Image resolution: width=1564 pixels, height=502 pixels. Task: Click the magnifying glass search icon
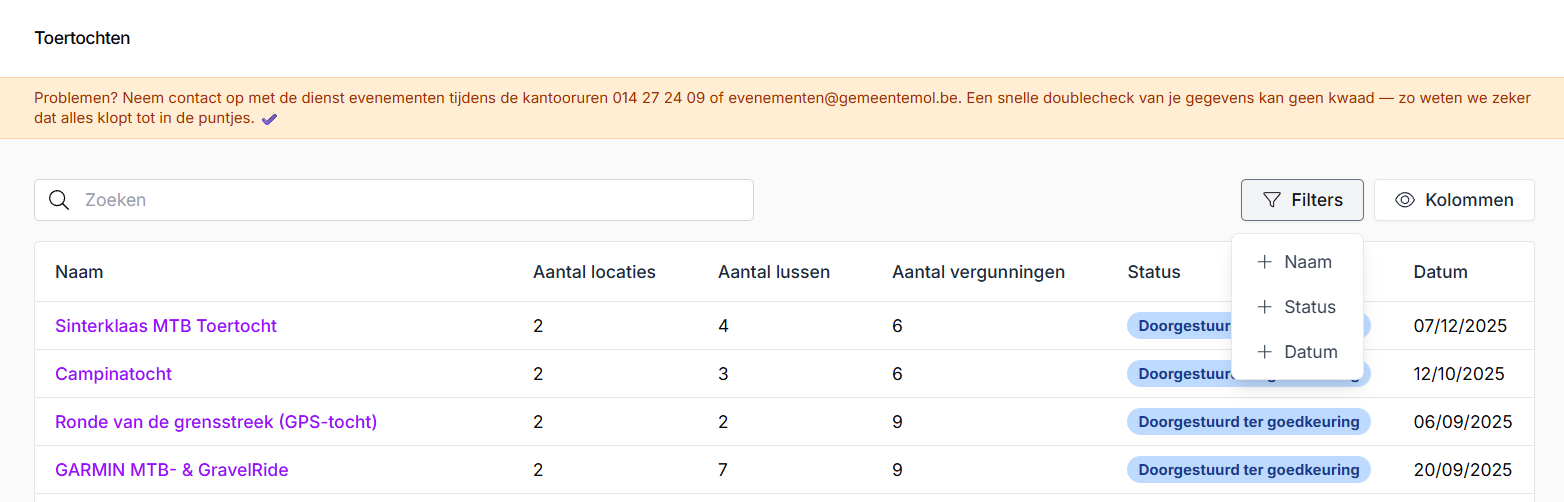pyautogui.click(x=59, y=200)
